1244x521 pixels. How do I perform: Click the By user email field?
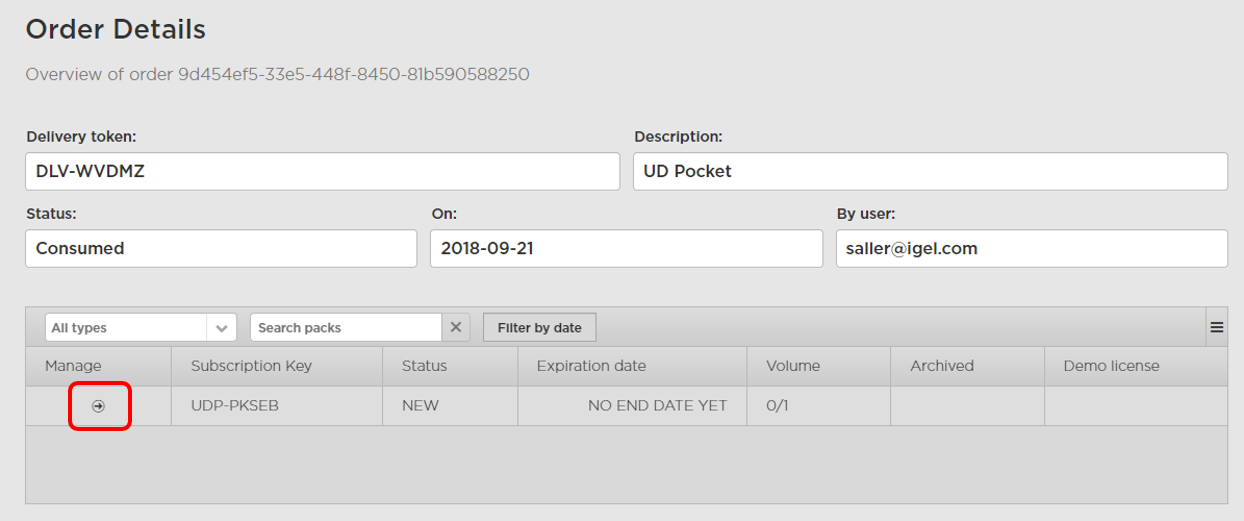tap(1031, 248)
